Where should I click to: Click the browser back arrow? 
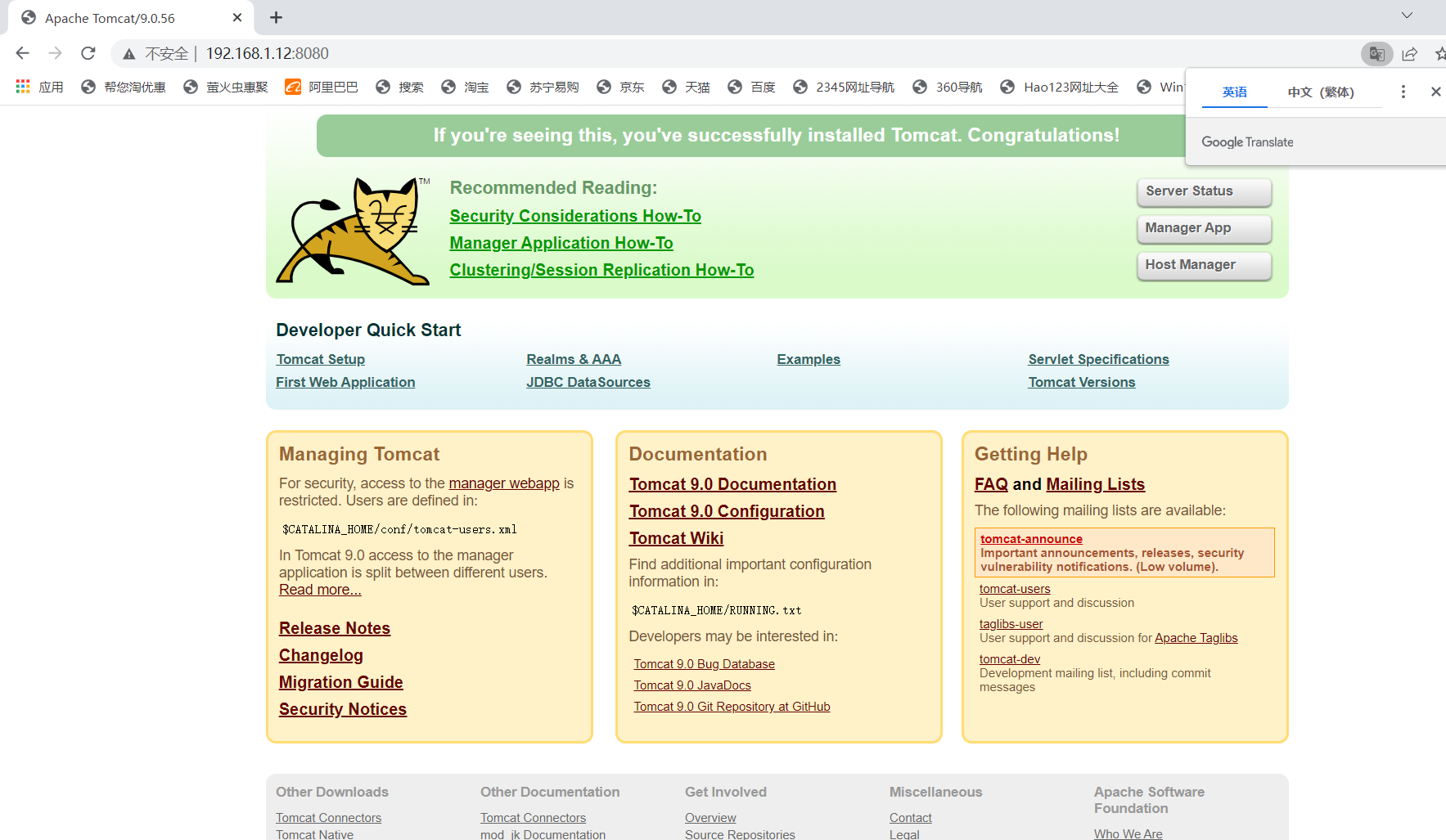22,53
